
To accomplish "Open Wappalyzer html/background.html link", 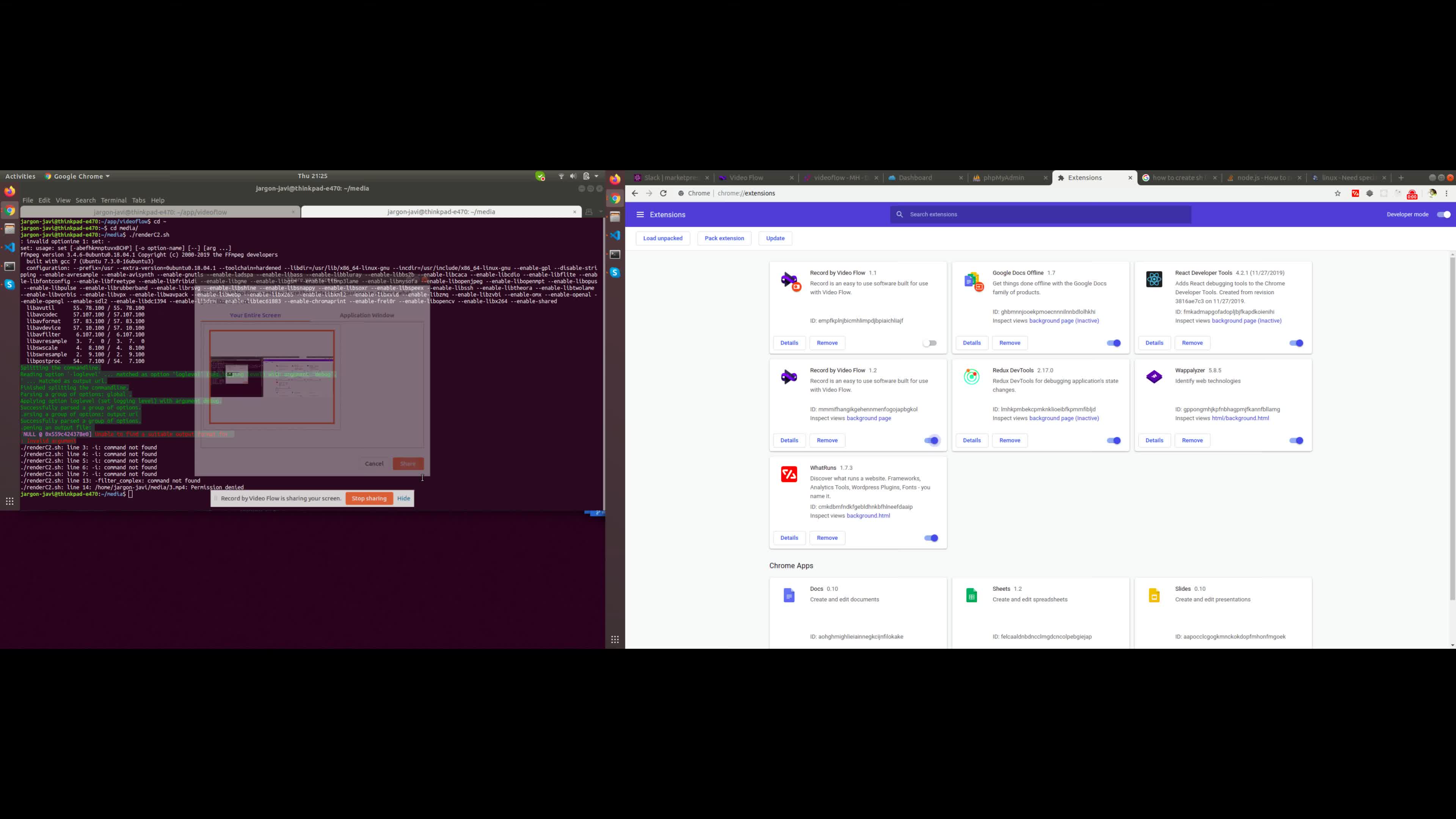I will [1240, 418].
